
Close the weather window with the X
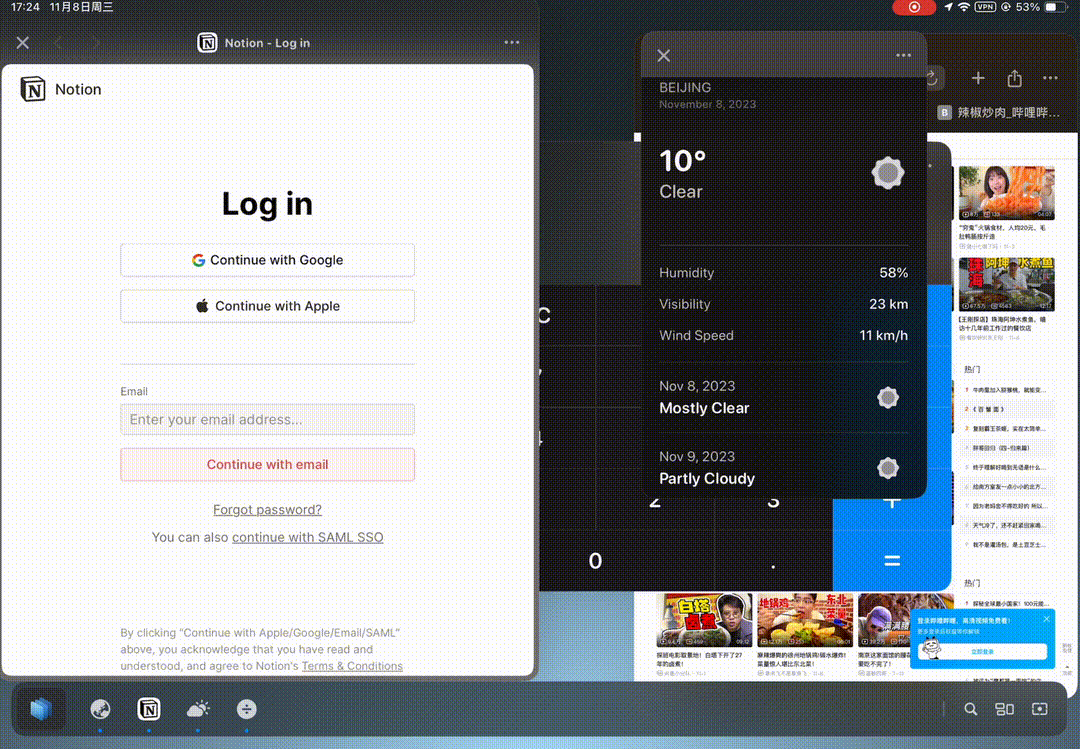tap(663, 56)
